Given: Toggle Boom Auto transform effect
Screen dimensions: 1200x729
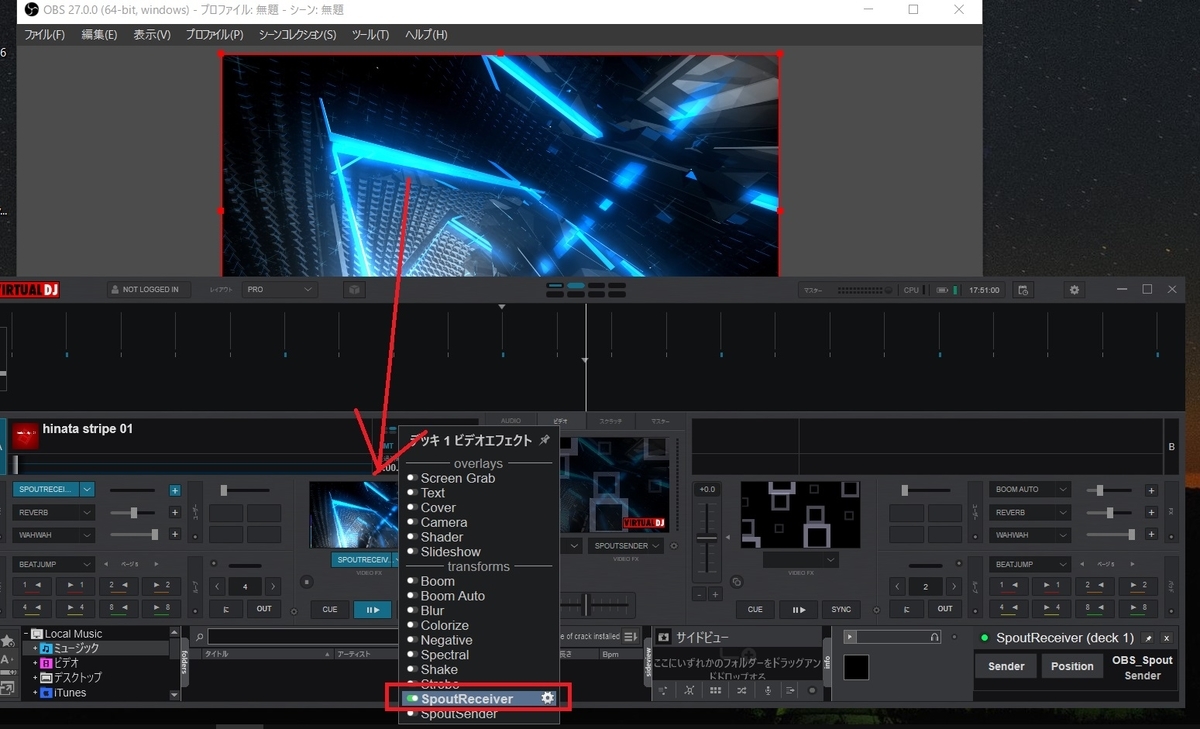Looking at the screenshot, I should (411, 596).
